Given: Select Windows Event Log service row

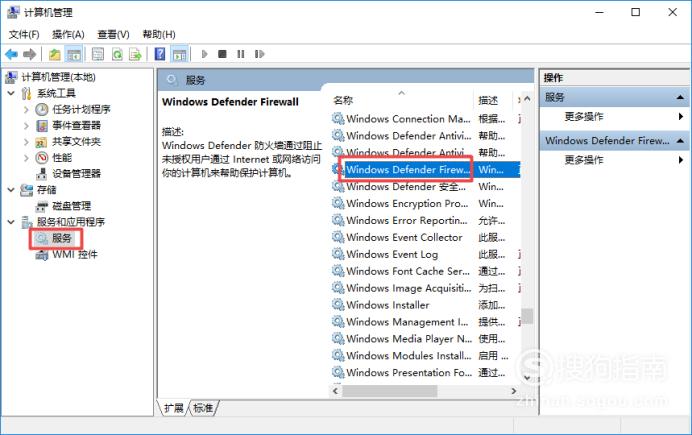Looking at the screenshot, I should 425,255.
